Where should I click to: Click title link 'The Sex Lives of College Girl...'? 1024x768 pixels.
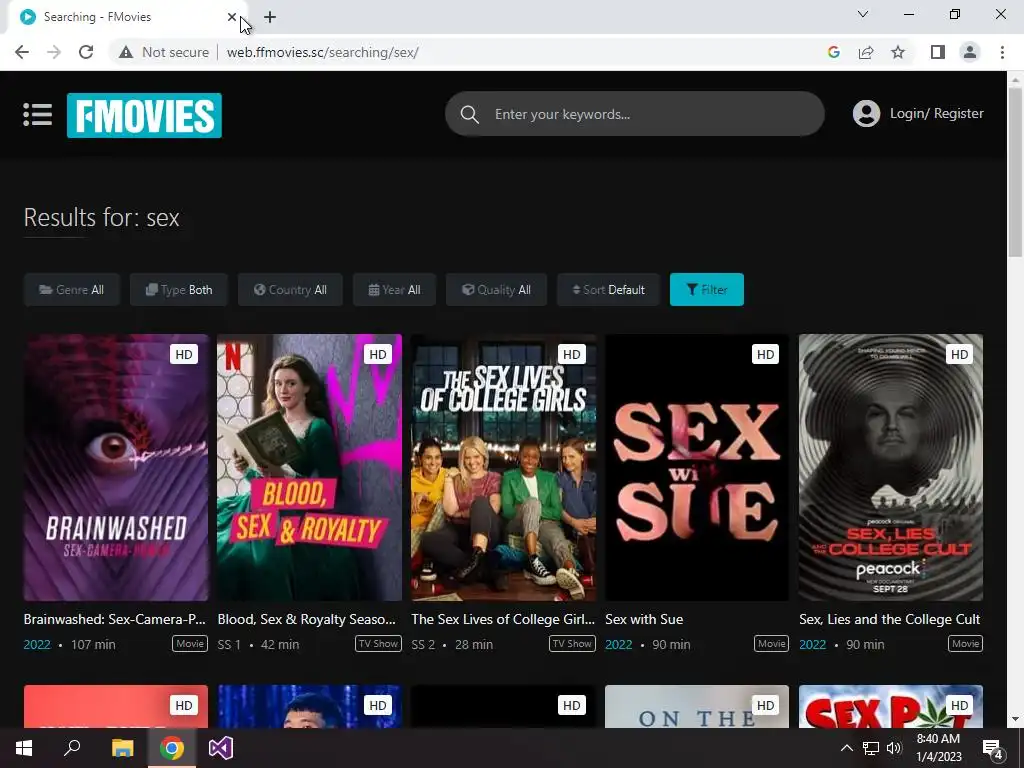click(504, 619)
